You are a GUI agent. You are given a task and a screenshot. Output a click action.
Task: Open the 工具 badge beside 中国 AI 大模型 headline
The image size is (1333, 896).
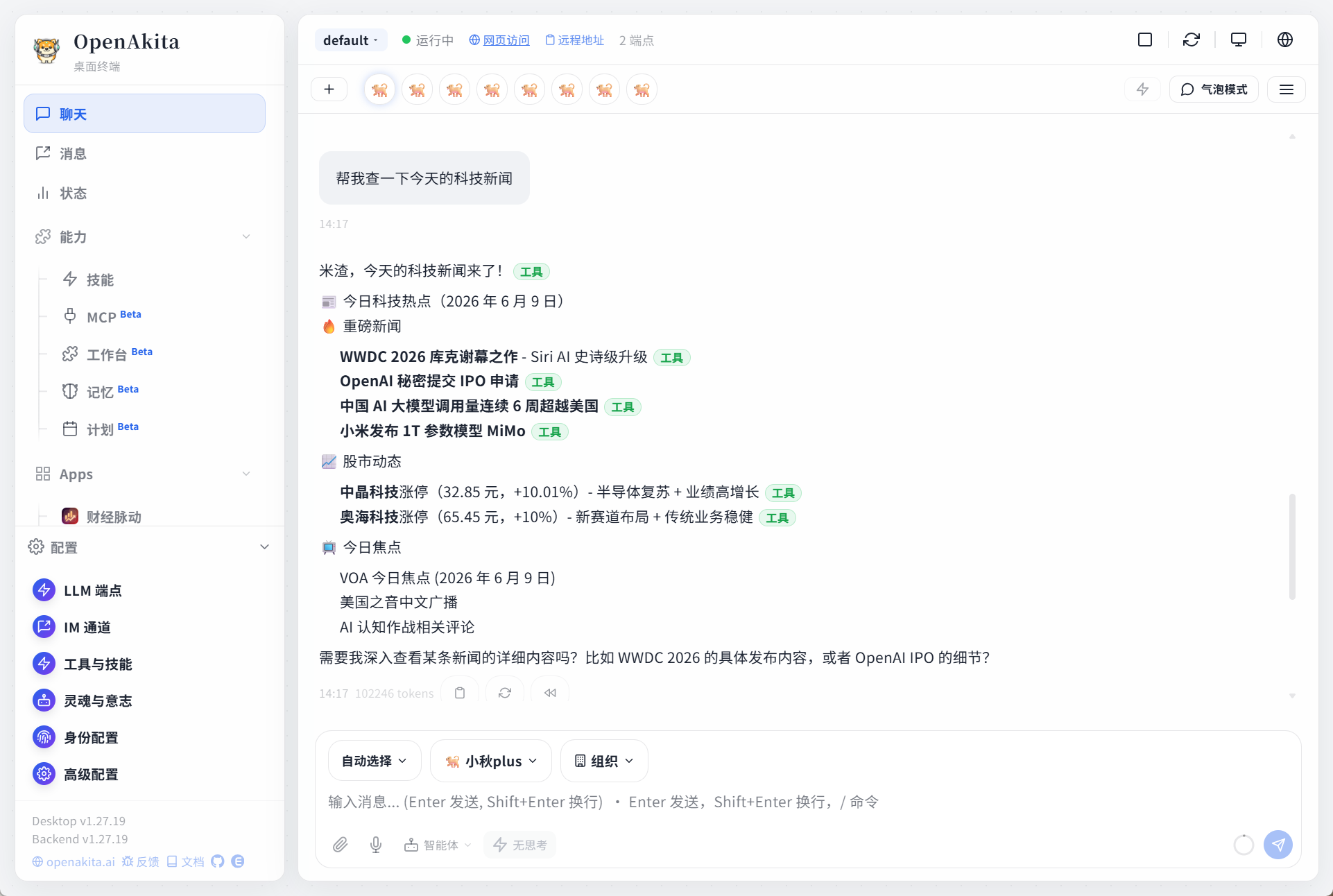coord(623,407)
